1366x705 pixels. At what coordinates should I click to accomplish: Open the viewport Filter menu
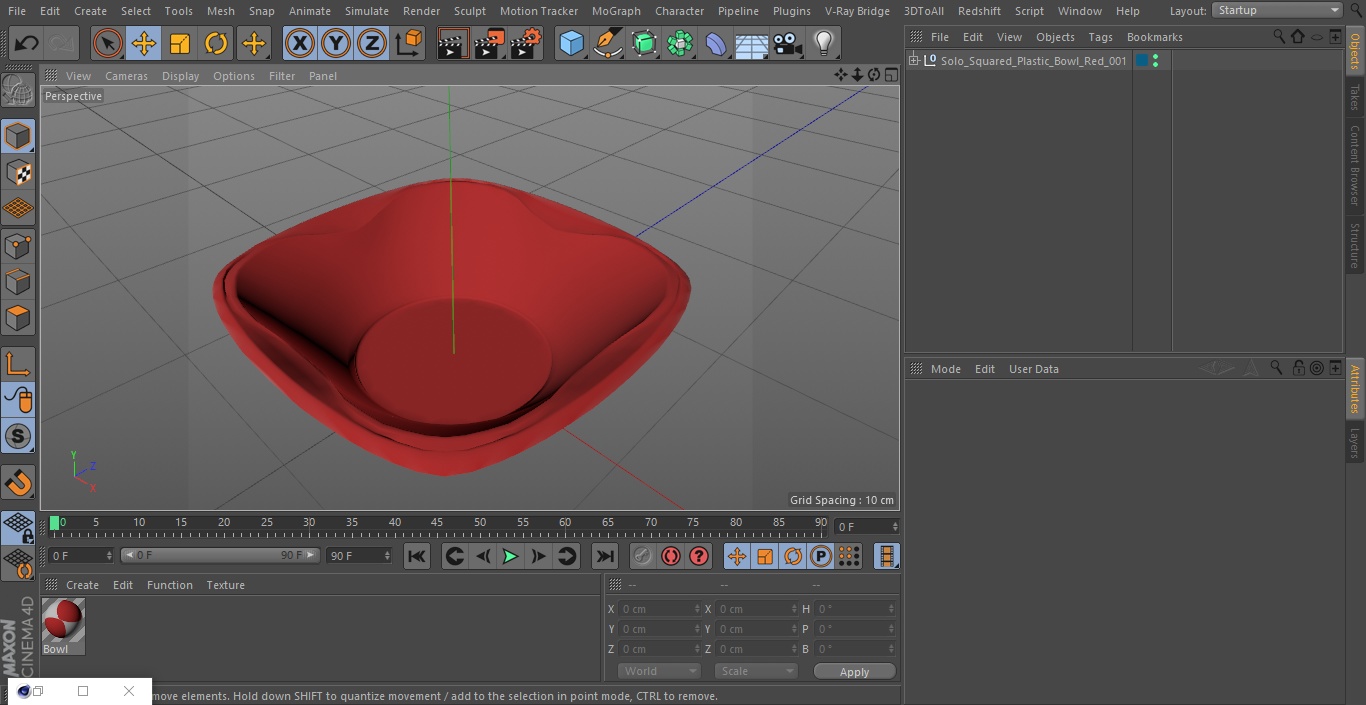282,76
